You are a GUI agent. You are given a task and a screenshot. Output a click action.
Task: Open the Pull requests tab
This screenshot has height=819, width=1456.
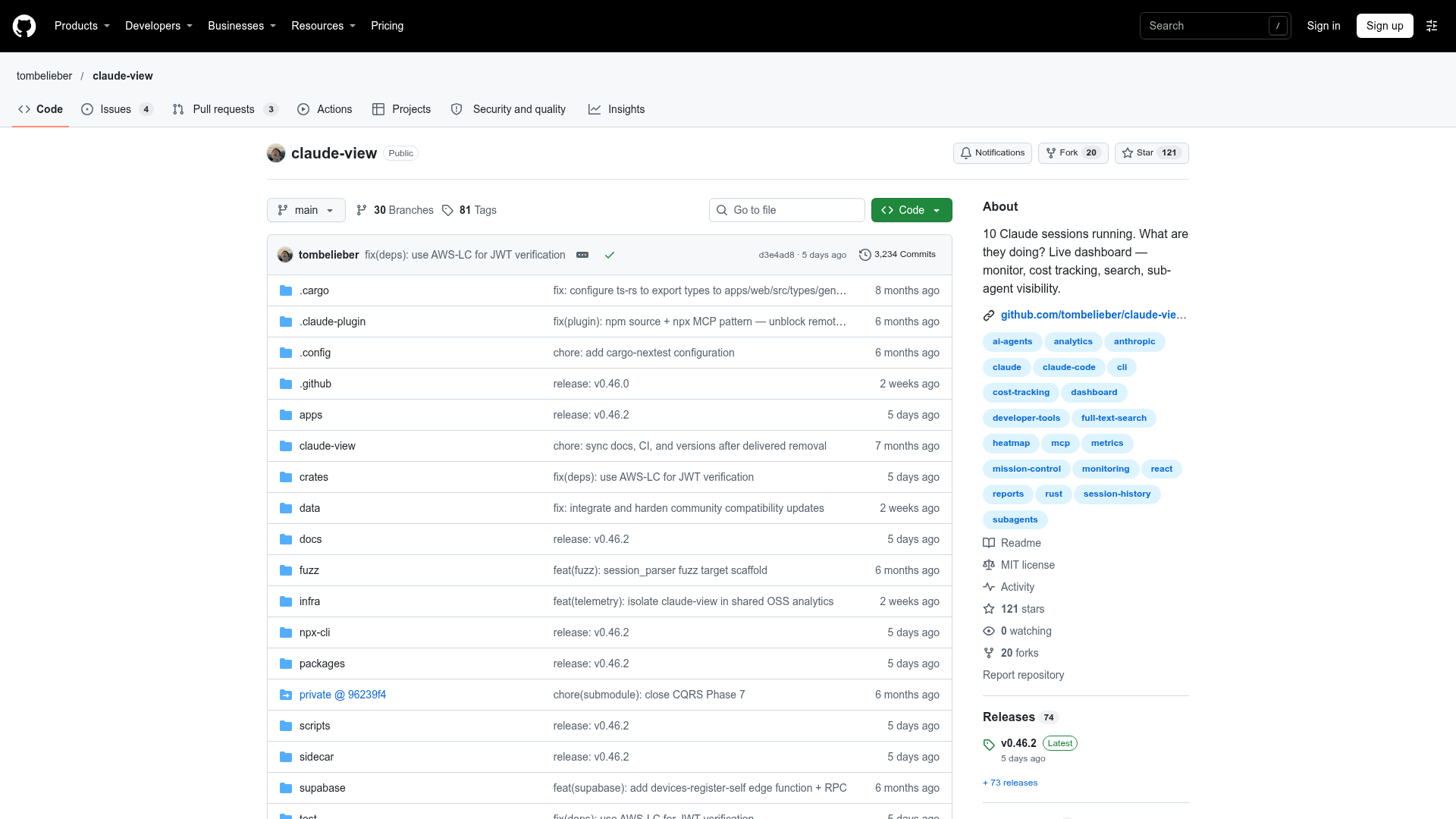click(225, 109)
